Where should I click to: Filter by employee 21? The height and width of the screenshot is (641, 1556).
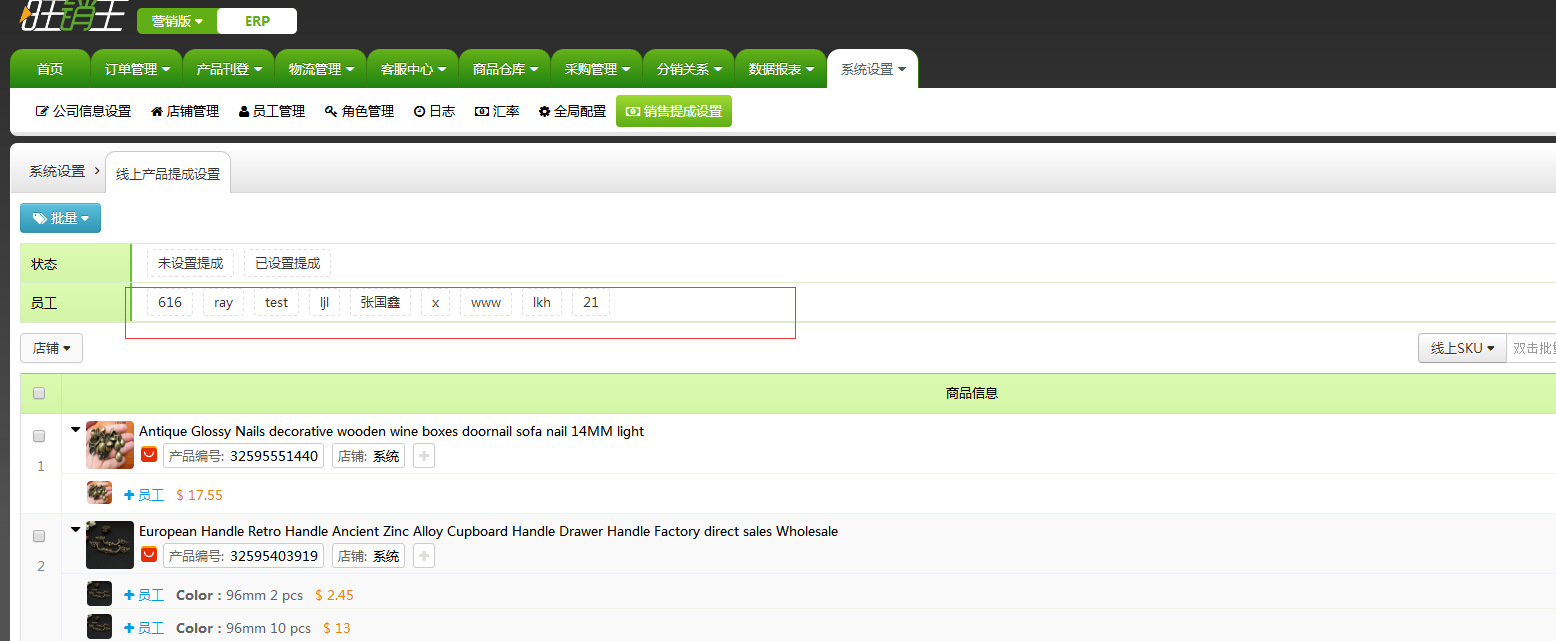591,302
